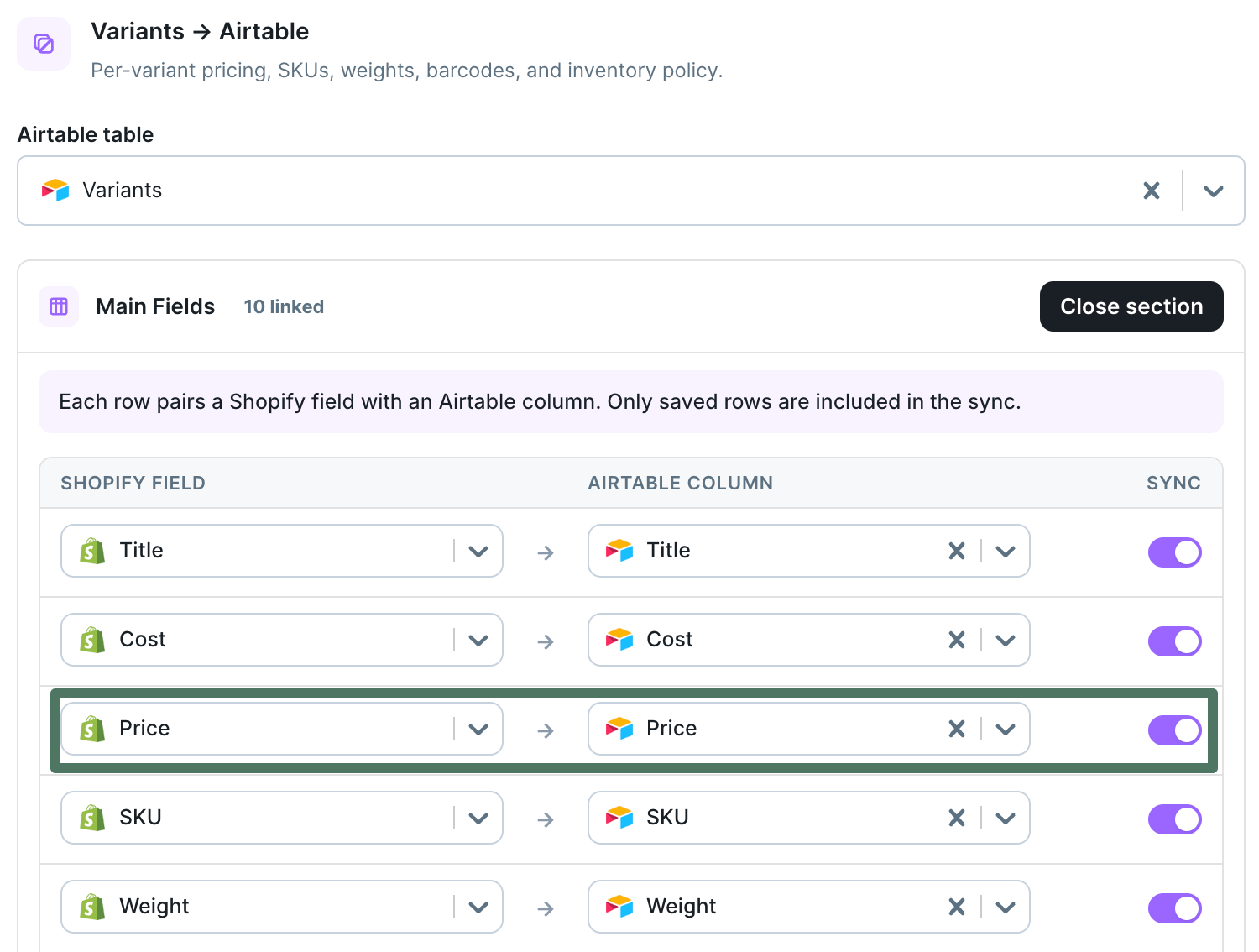Click the SHOPIFY FIELD column header

(x=133, y=484)
